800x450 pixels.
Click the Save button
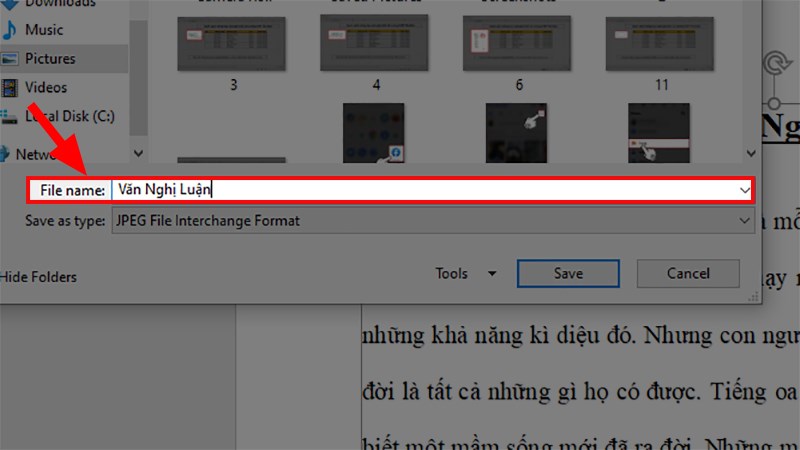(x=568, y=273)
